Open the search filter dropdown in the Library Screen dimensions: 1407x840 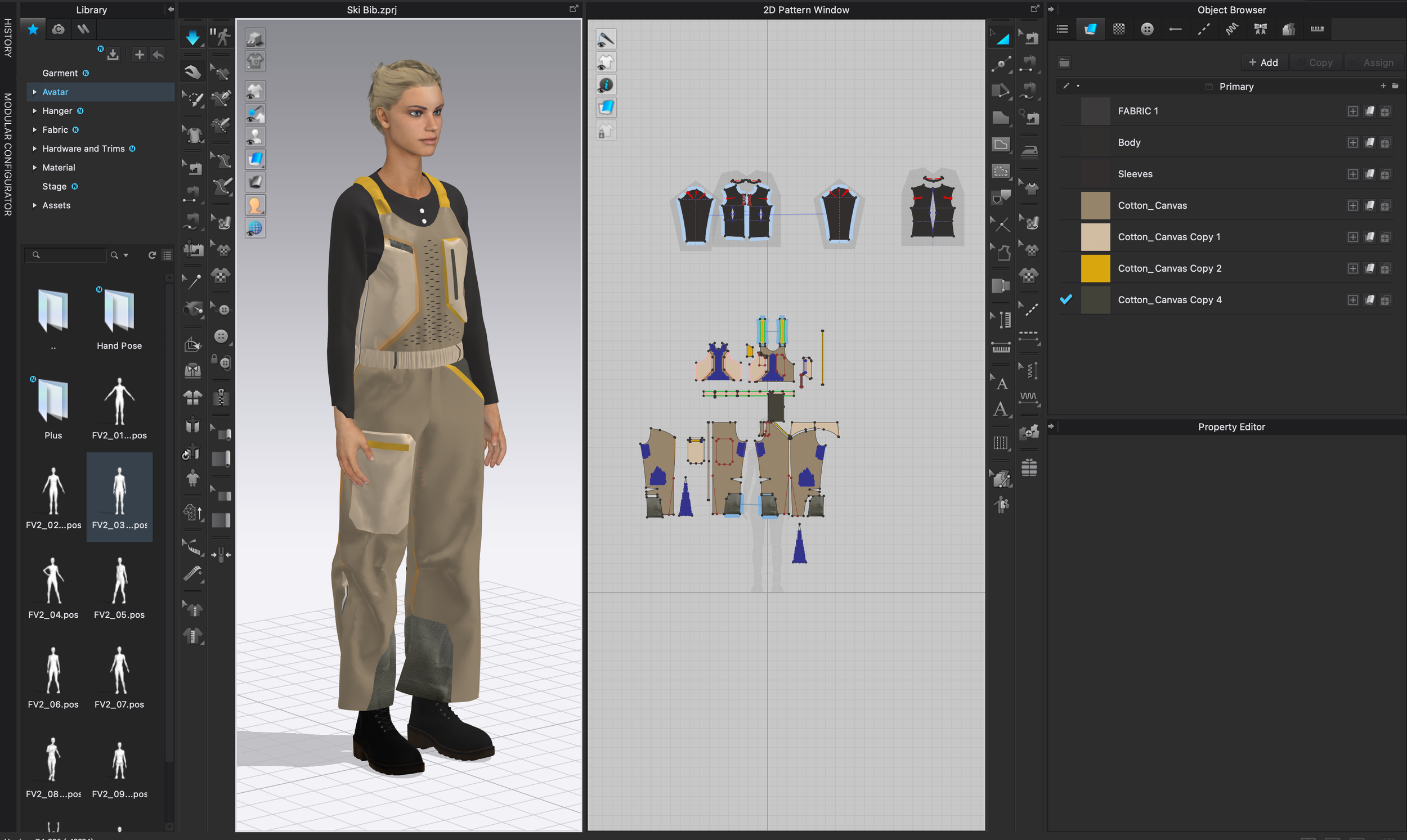tap(126, 255)
